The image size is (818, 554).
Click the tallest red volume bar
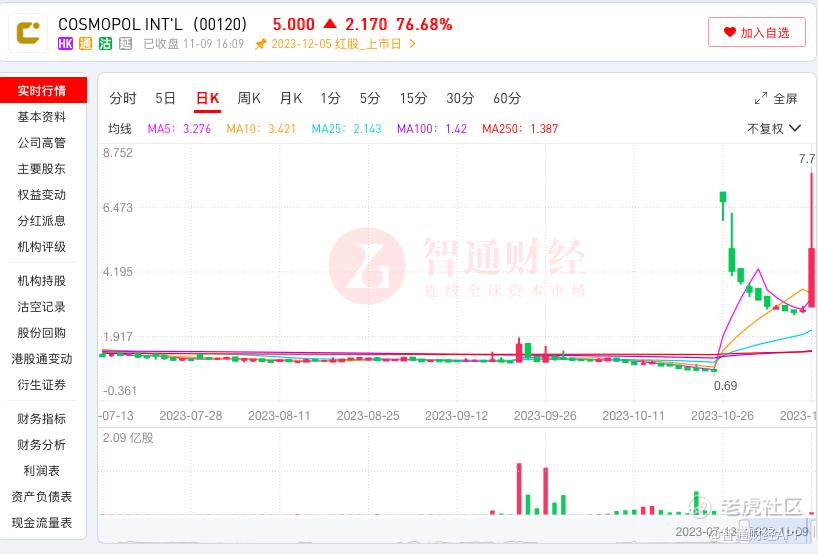[519, 489]
